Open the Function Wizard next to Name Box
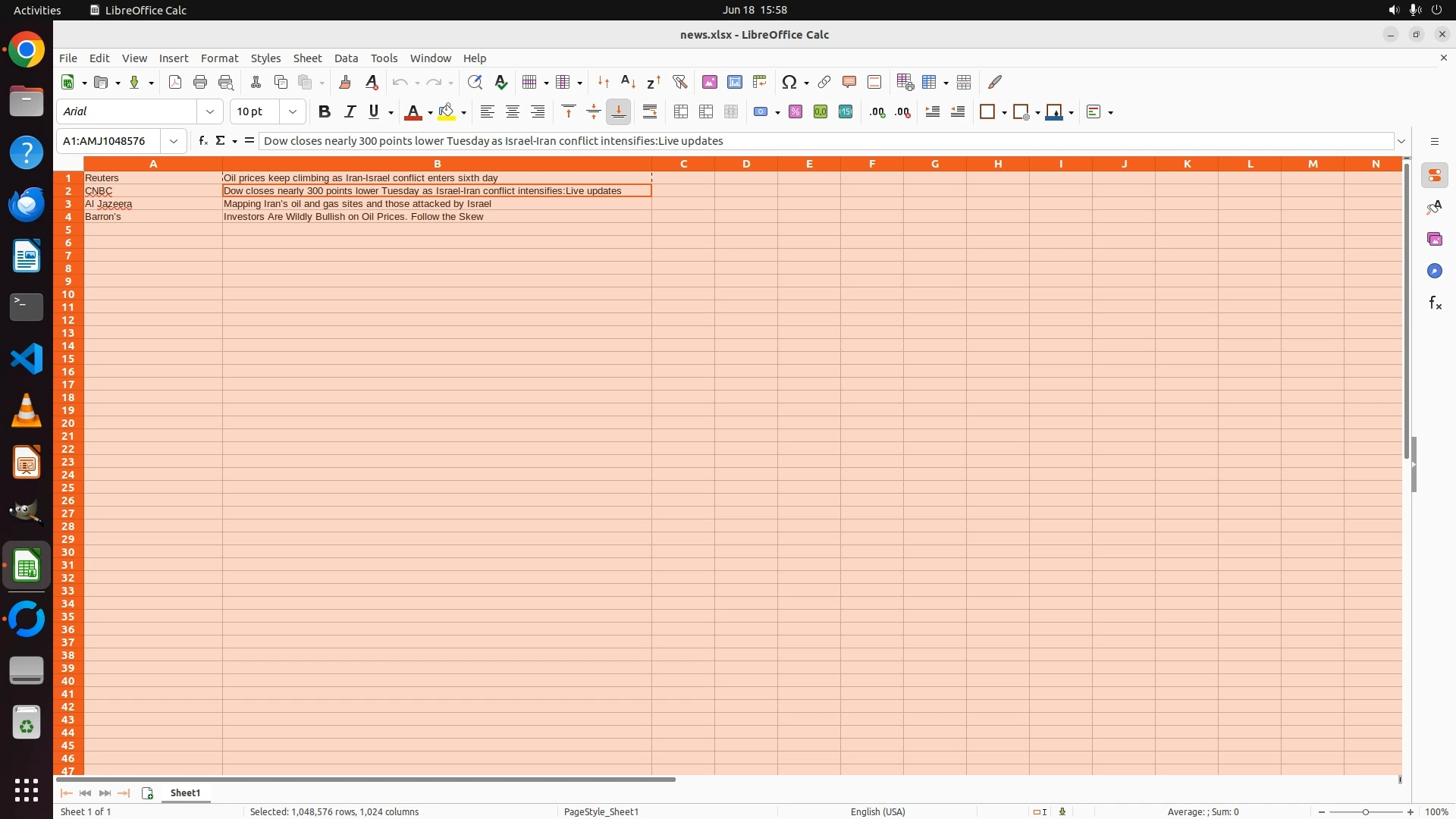The width and height of the screenshot is (1456, 819). 202,141
